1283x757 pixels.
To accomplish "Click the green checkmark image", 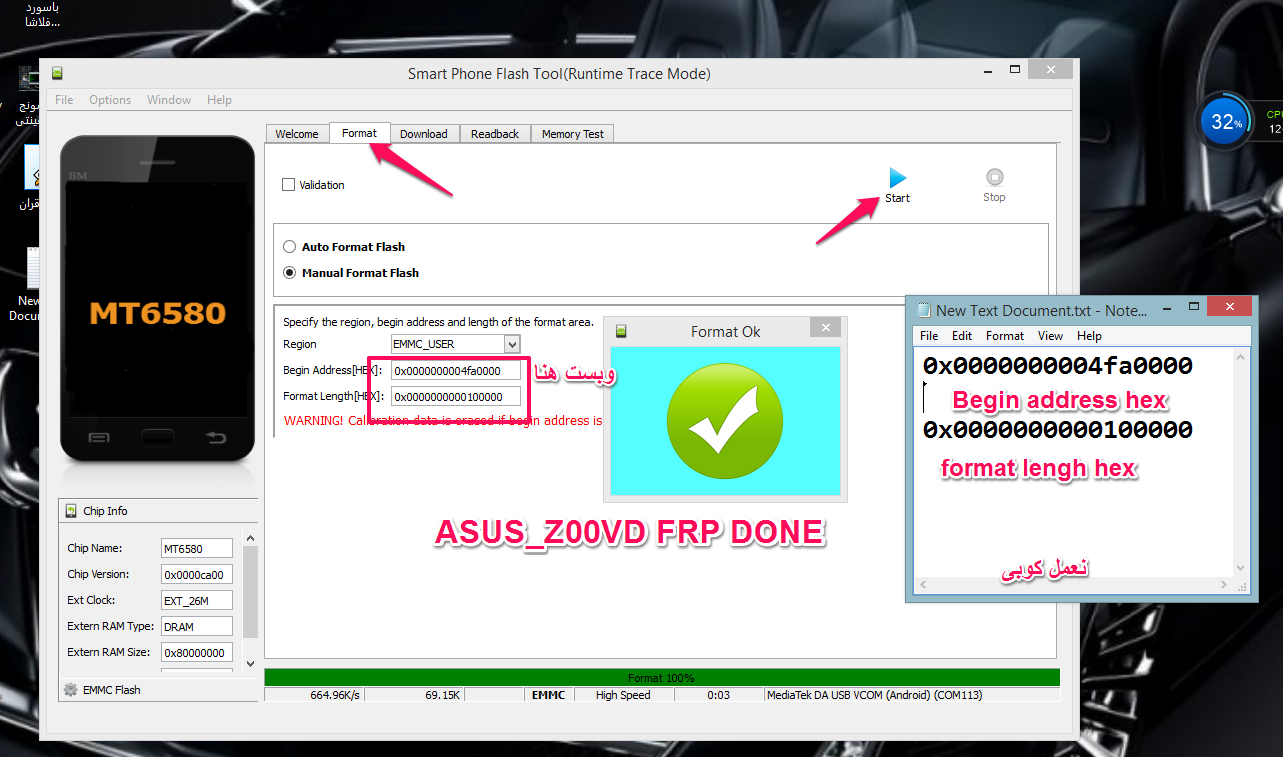I will (725, 420).
